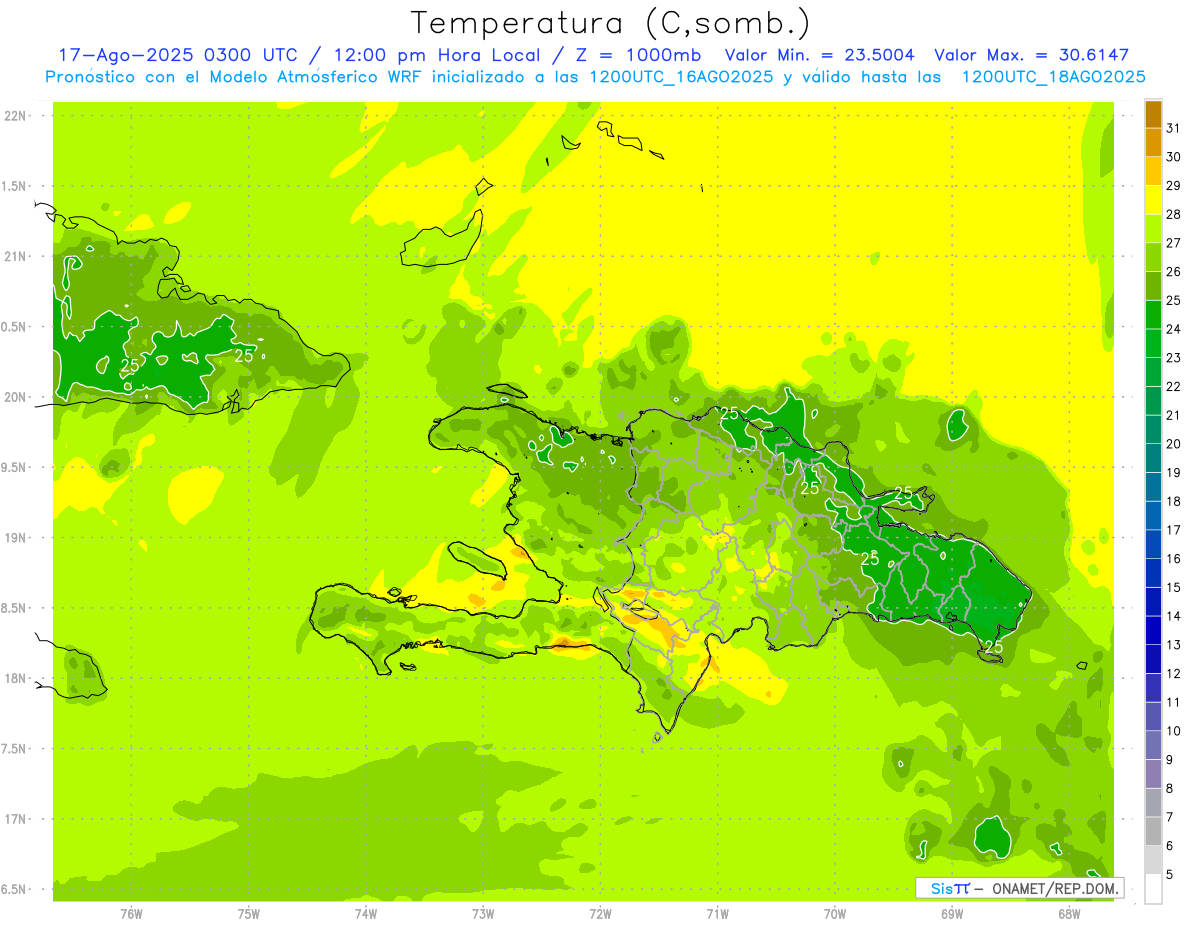This screenshot has height=927, width=1200.
Task: Click the map title 'Temperatura (C,somb.)'
Action: [x=610, y=24]
